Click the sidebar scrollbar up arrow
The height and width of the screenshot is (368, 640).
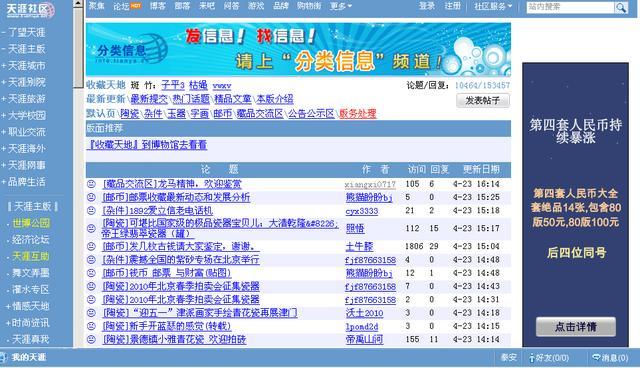78,4
